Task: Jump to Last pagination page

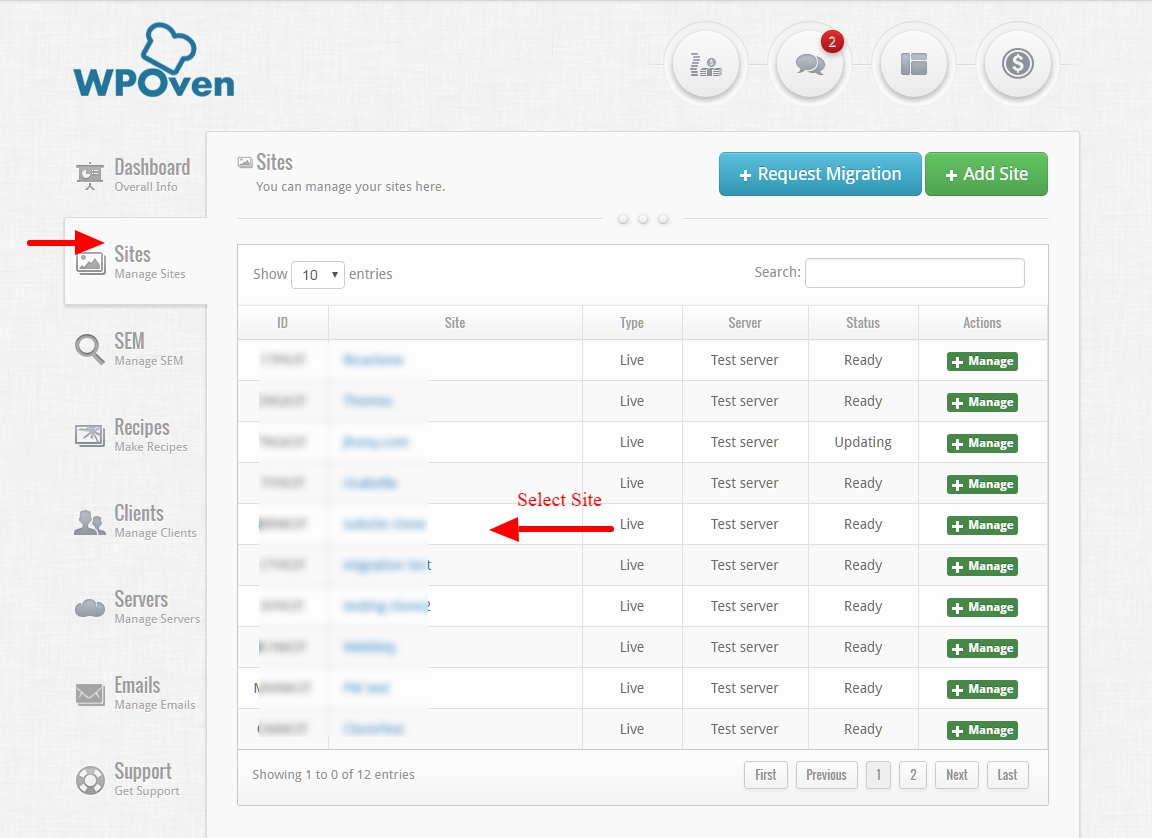Action: pos(1007,775)
